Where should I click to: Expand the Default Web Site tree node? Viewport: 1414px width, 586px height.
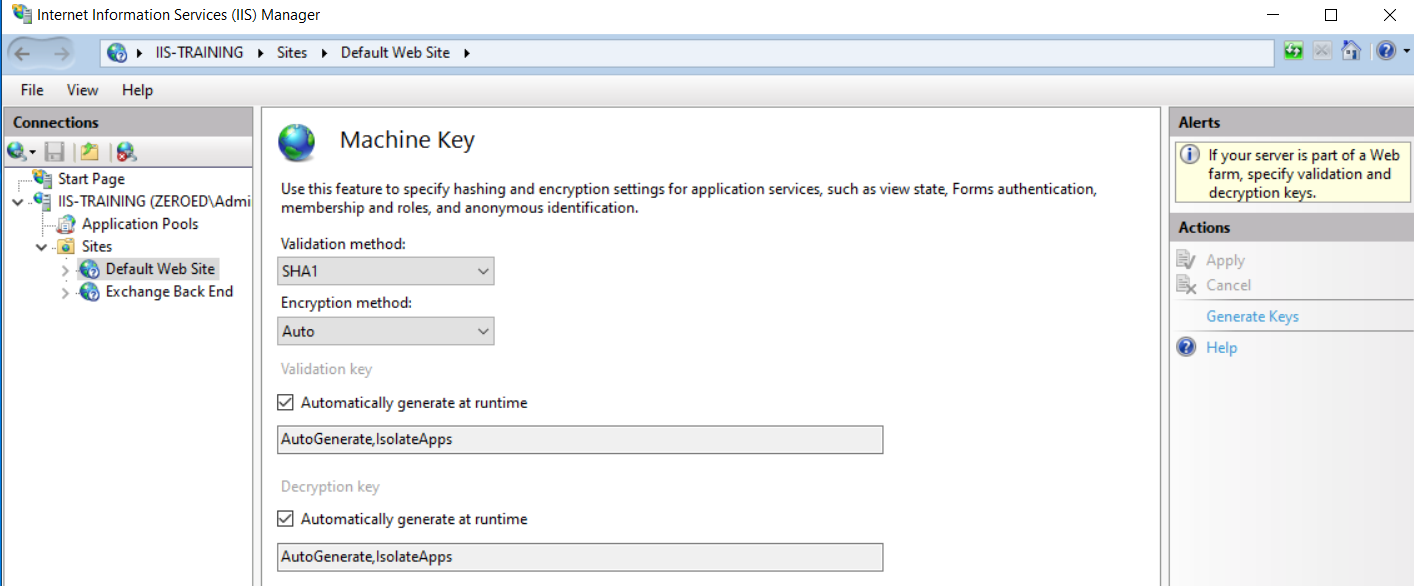[66, 270]
